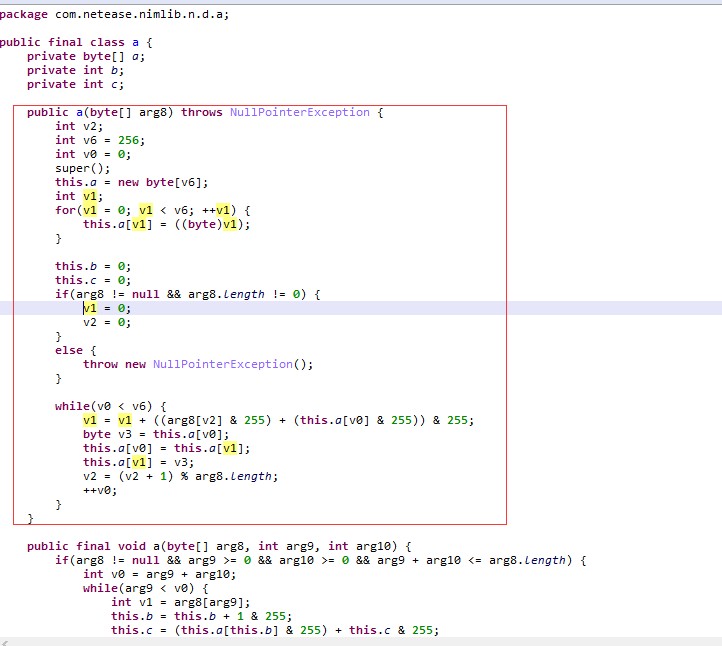
Task: Click the 'else {' keyword line
Action: (x=76, y=350)
